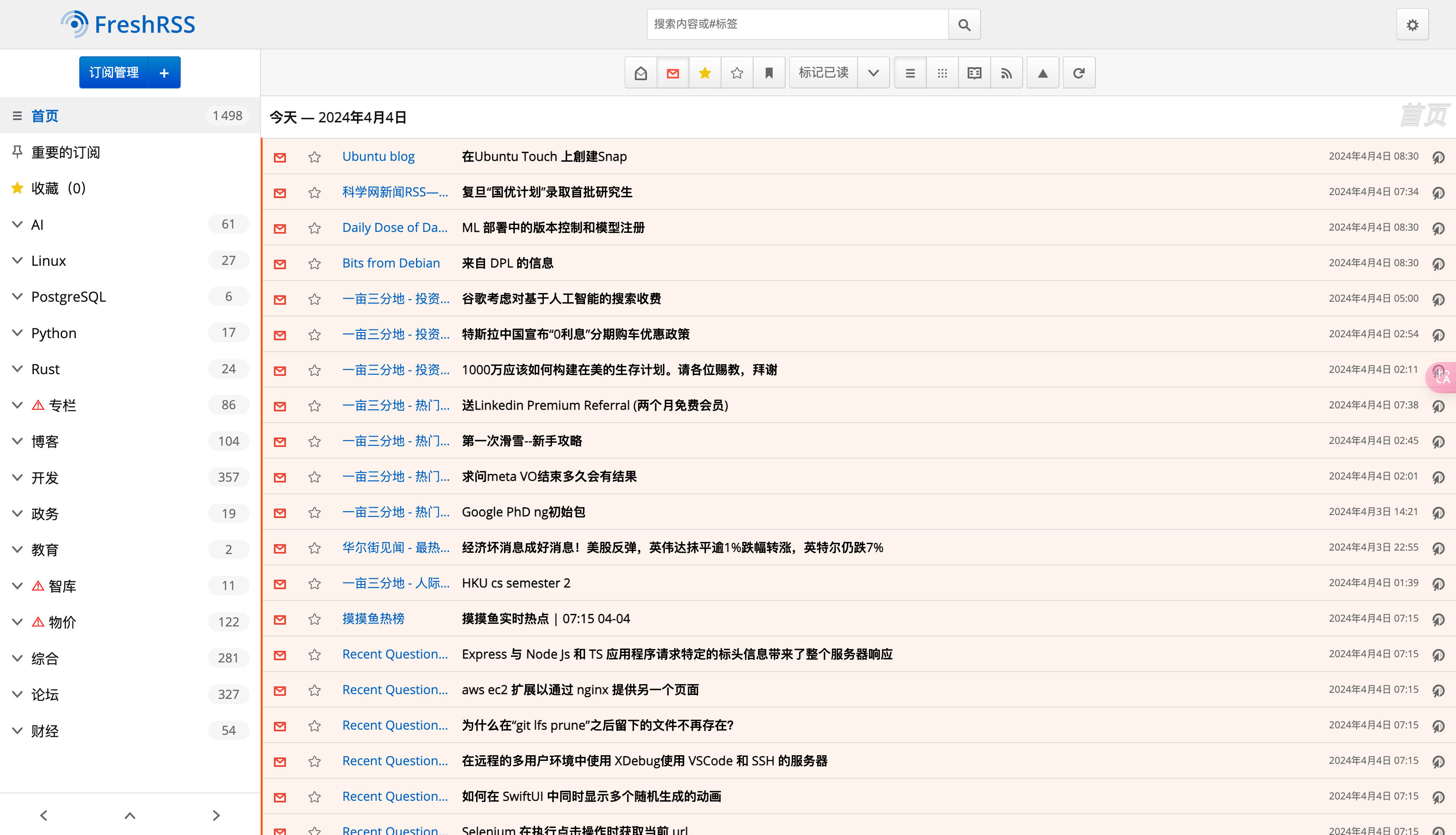Open settings gear icon at top right

(x=1412, y=25)
